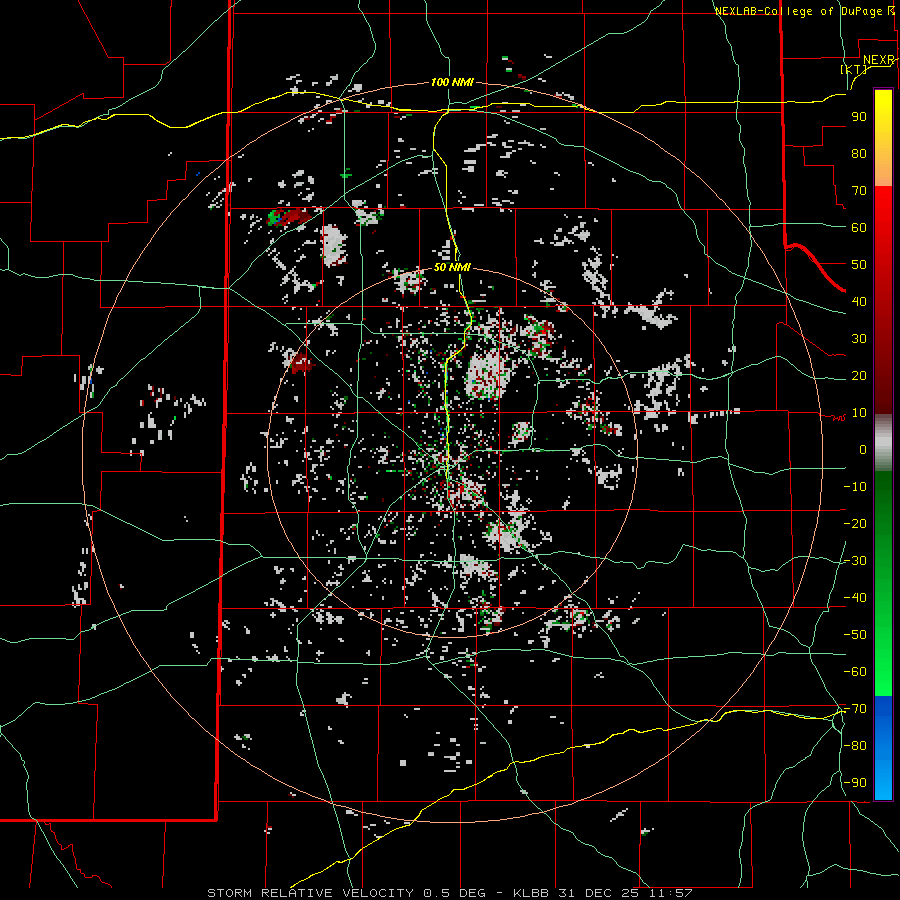
Task: Click the 50 NMI range ring label
Action: 452,267
